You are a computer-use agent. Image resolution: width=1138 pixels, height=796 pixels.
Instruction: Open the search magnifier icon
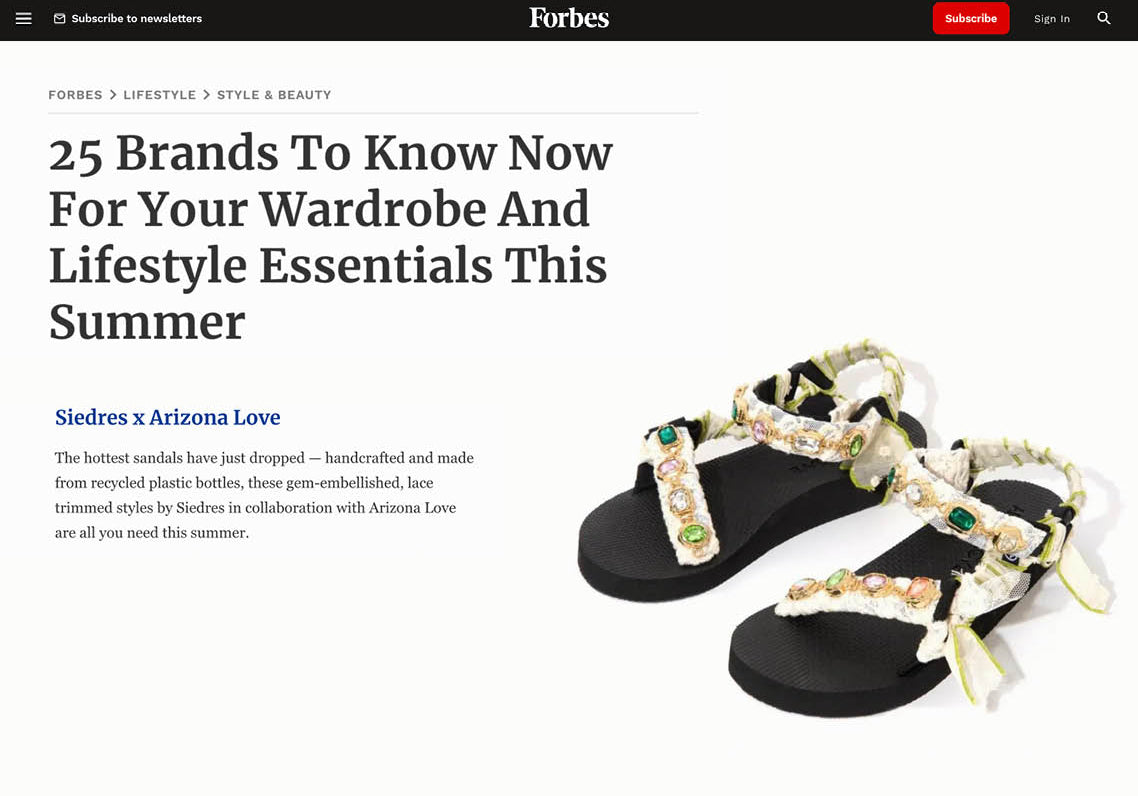(x=1103, y=18)
